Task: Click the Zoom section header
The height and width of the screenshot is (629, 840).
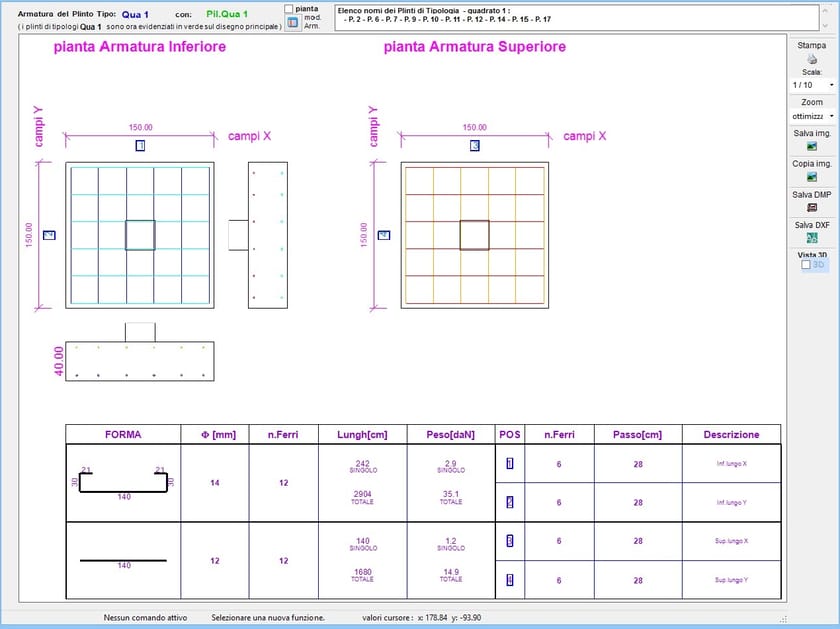Action: click(x=810, y=101)
